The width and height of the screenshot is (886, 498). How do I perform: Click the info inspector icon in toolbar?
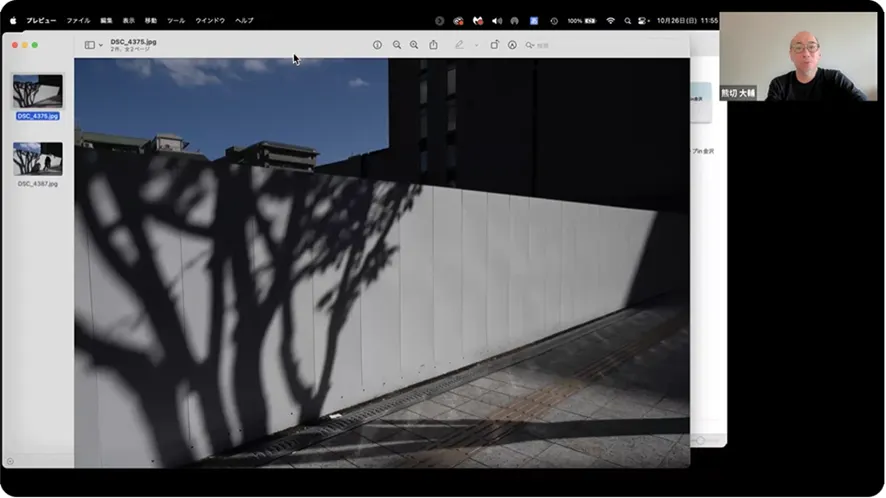(377, 45)
